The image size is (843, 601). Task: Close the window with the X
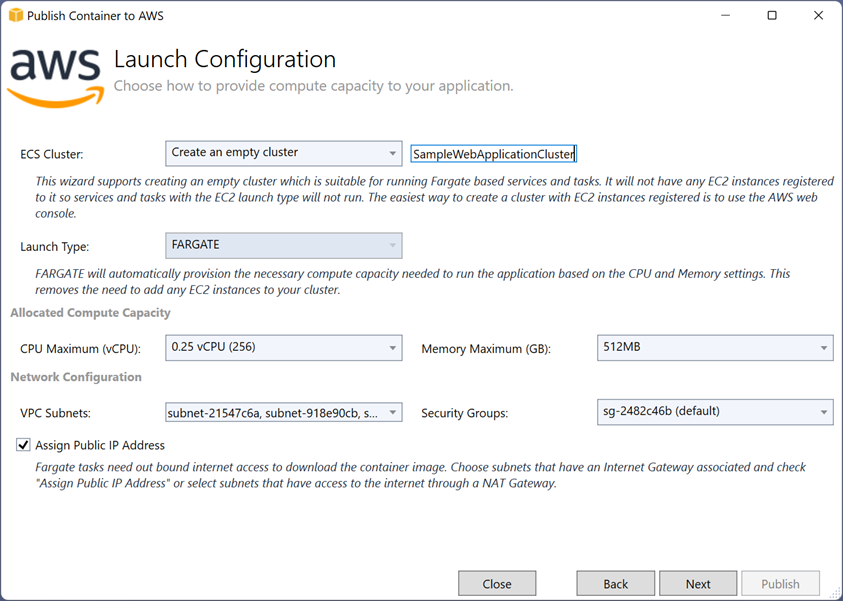point(818,15)
